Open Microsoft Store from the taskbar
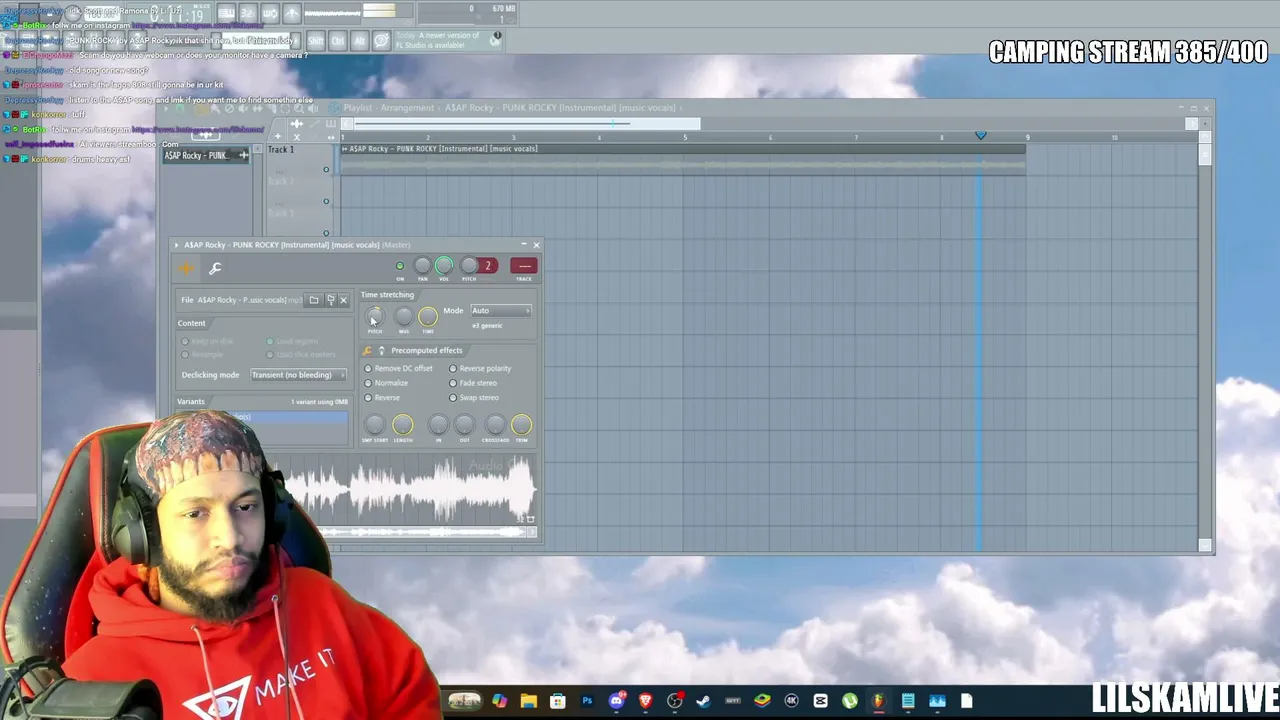1280x720 pixels. (557, 701)
